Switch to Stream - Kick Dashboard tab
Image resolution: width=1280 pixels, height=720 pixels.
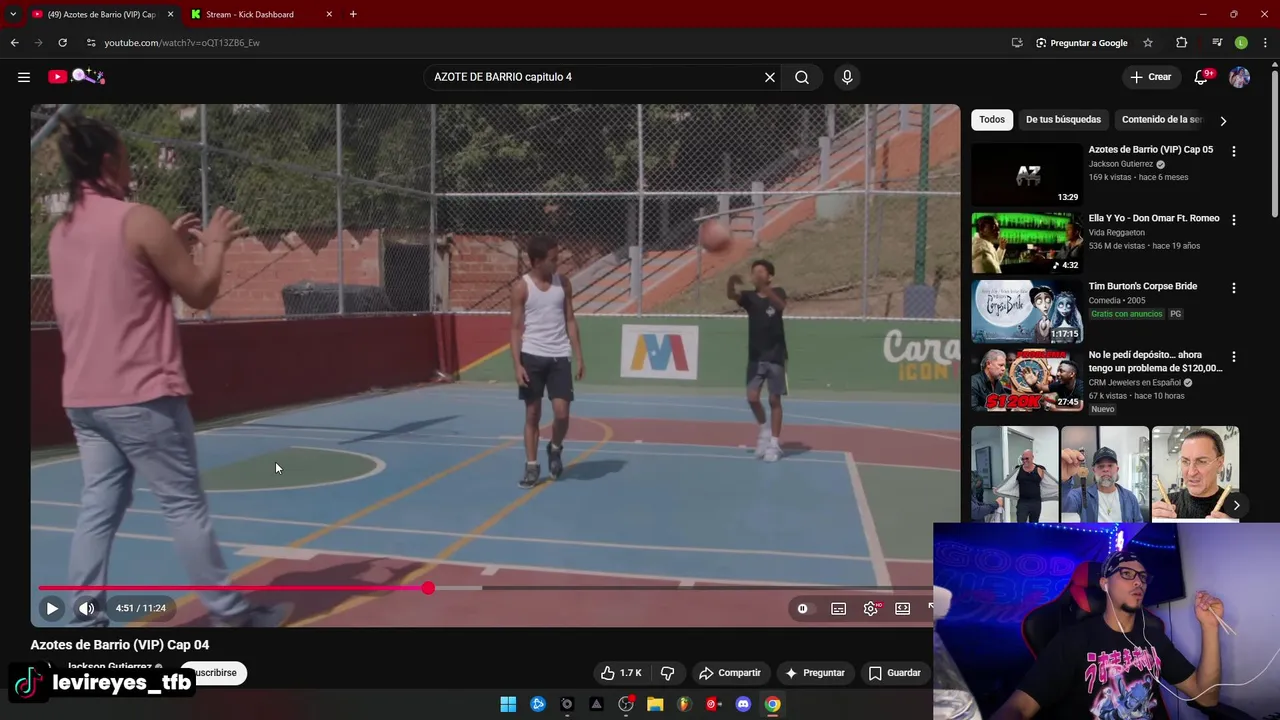click(x=250, y=14)
